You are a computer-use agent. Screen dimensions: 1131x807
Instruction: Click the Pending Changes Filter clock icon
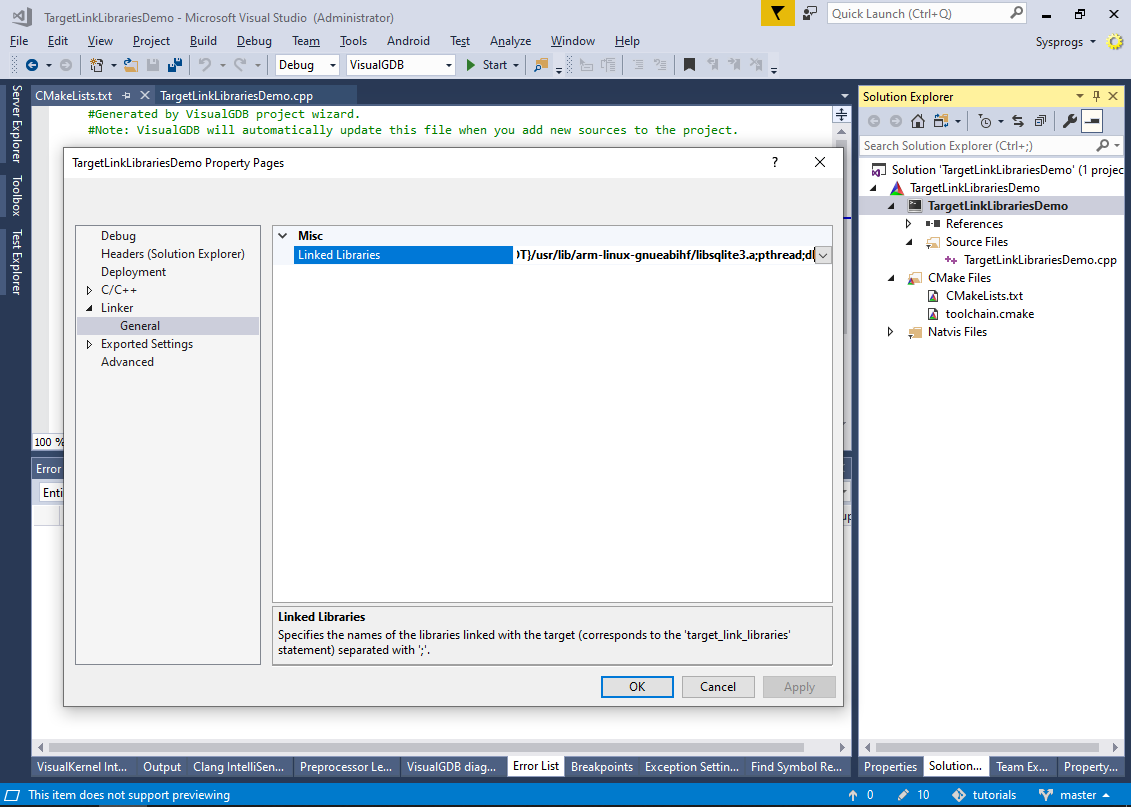tap(985, 121)
